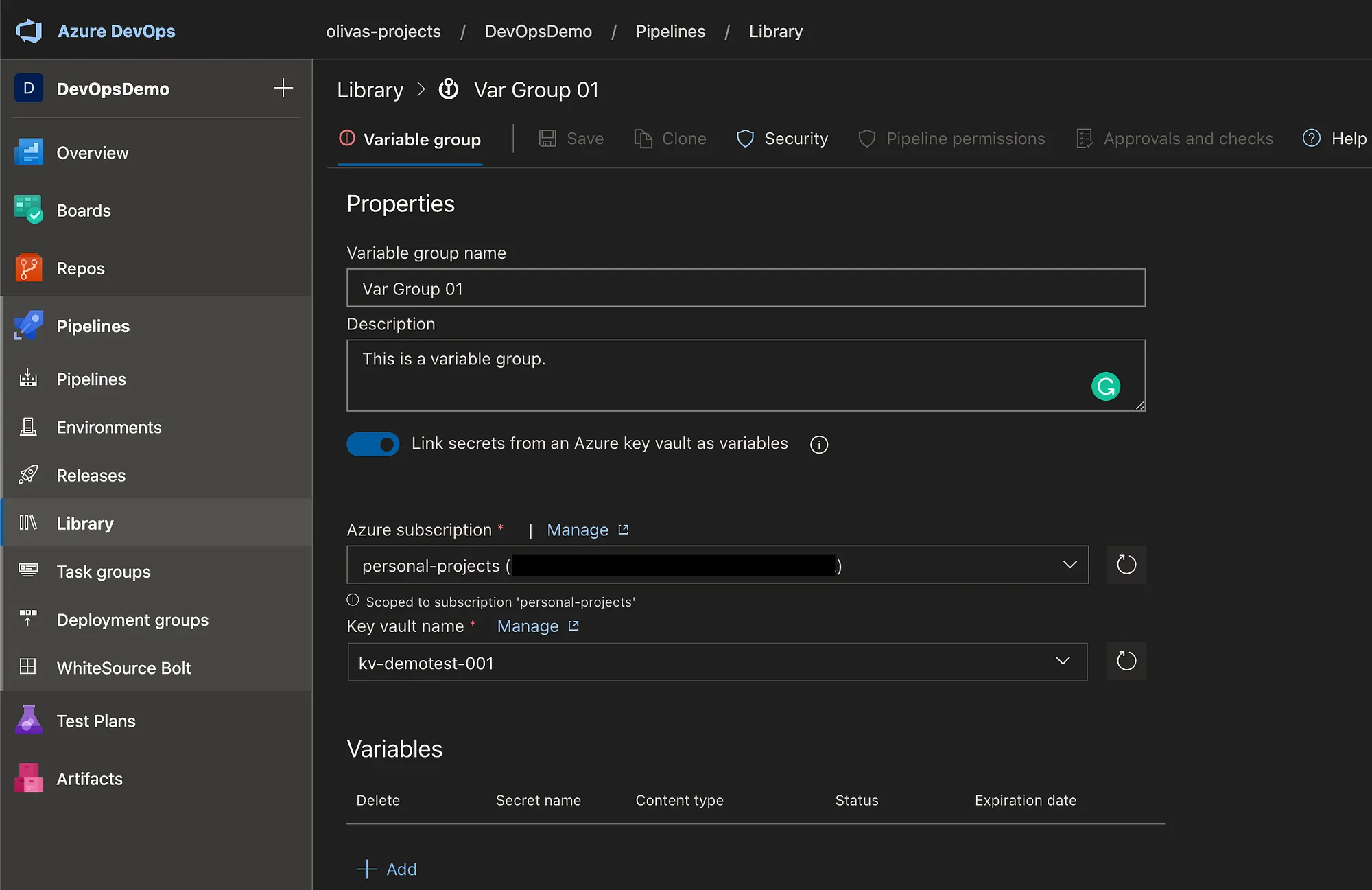
Task: Click the Library breadcrumb in top bar
Action: coord(776,32)
